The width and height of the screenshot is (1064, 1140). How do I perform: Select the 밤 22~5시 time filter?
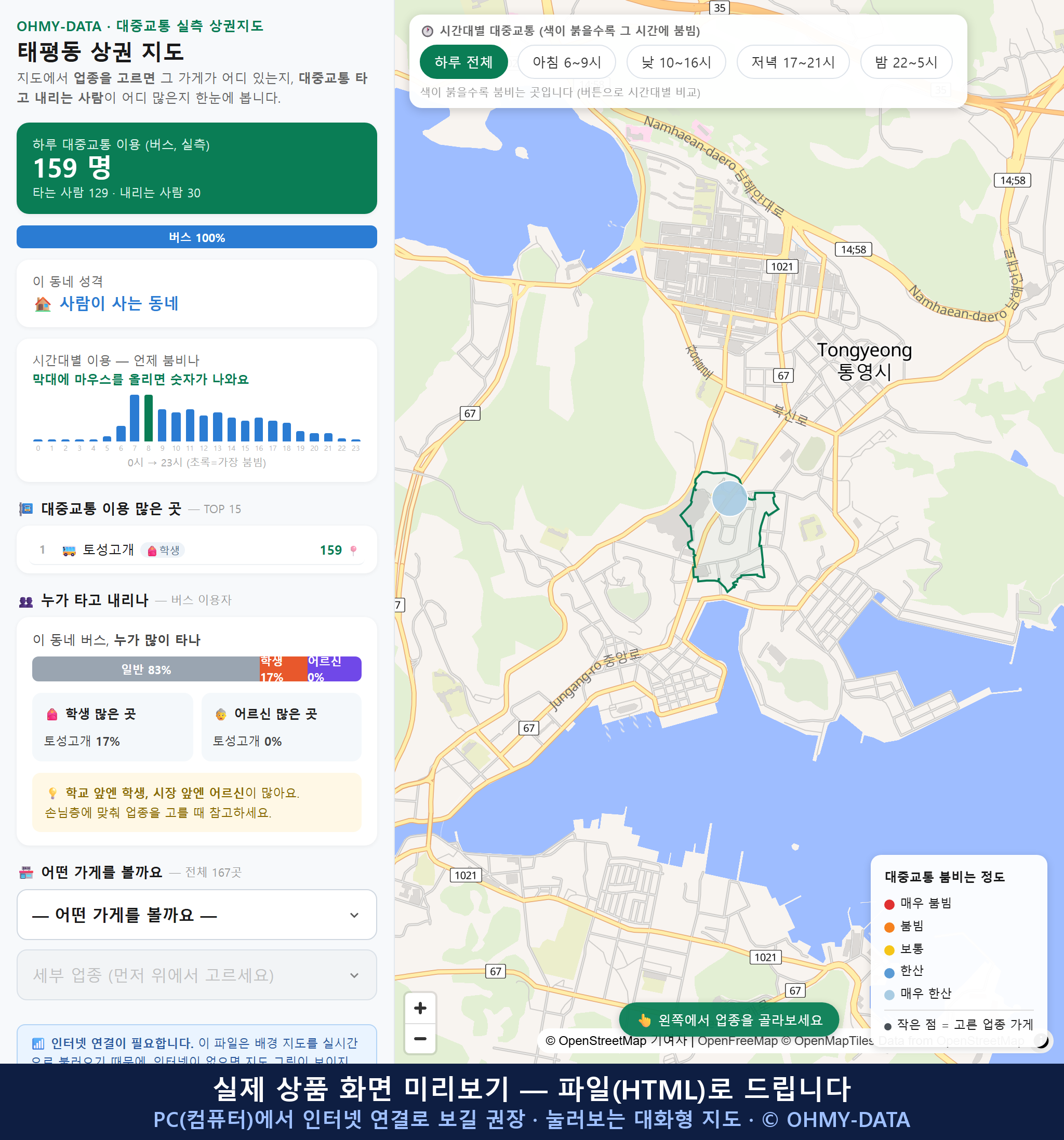point(906,62)
